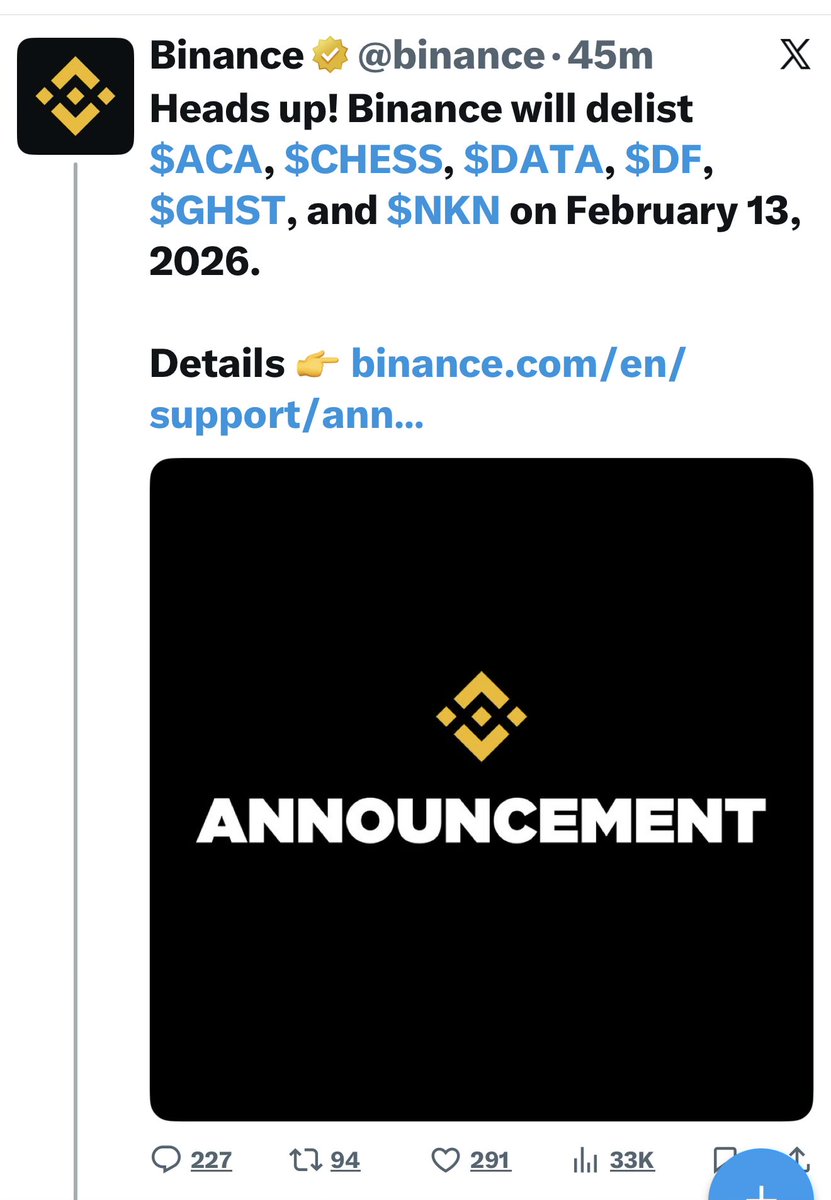Click the share upload icon
The image size is (831, 1200).
[x=800, y=1157]
